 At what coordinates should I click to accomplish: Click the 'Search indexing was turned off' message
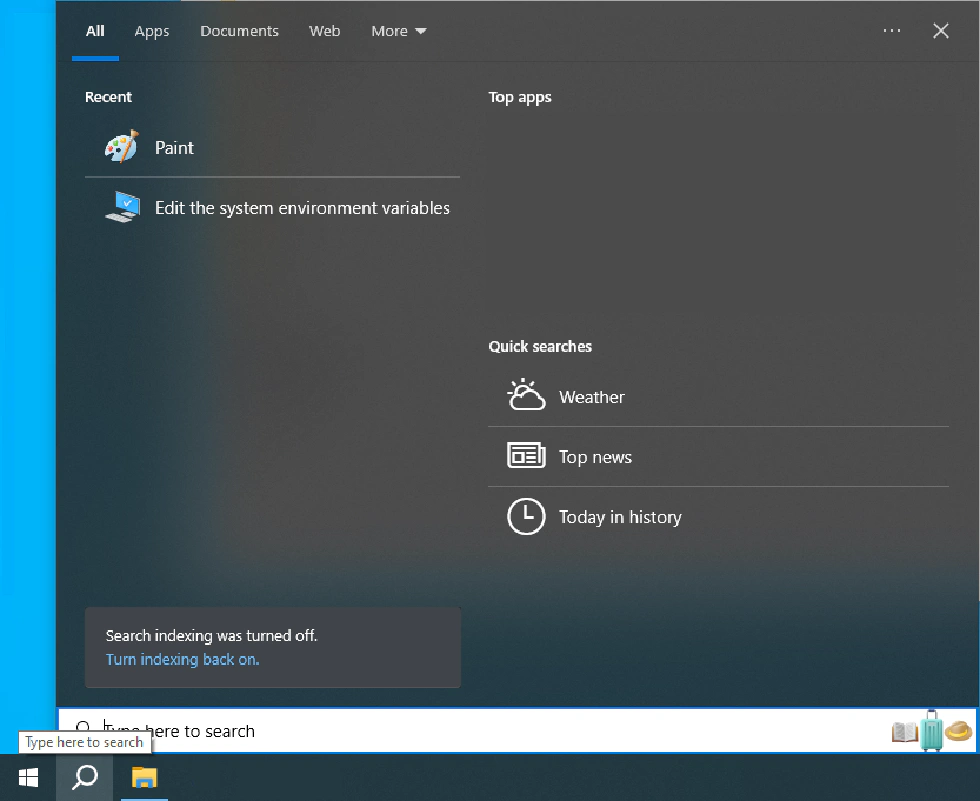tap(211, 635)
